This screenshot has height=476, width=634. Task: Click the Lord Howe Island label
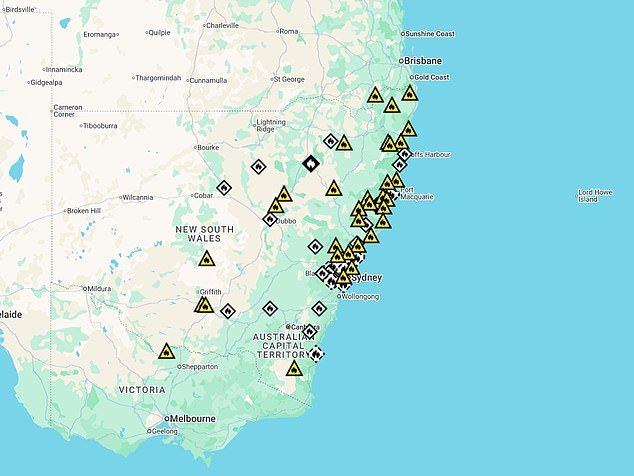tap(600, 195)
